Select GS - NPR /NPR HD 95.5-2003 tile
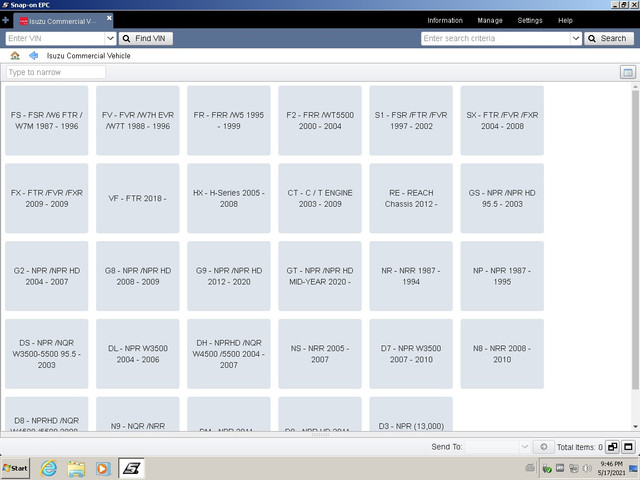 point(502,198)
